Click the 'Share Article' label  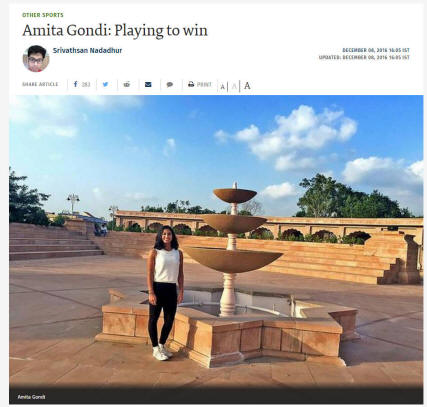[x=40, y=84]
